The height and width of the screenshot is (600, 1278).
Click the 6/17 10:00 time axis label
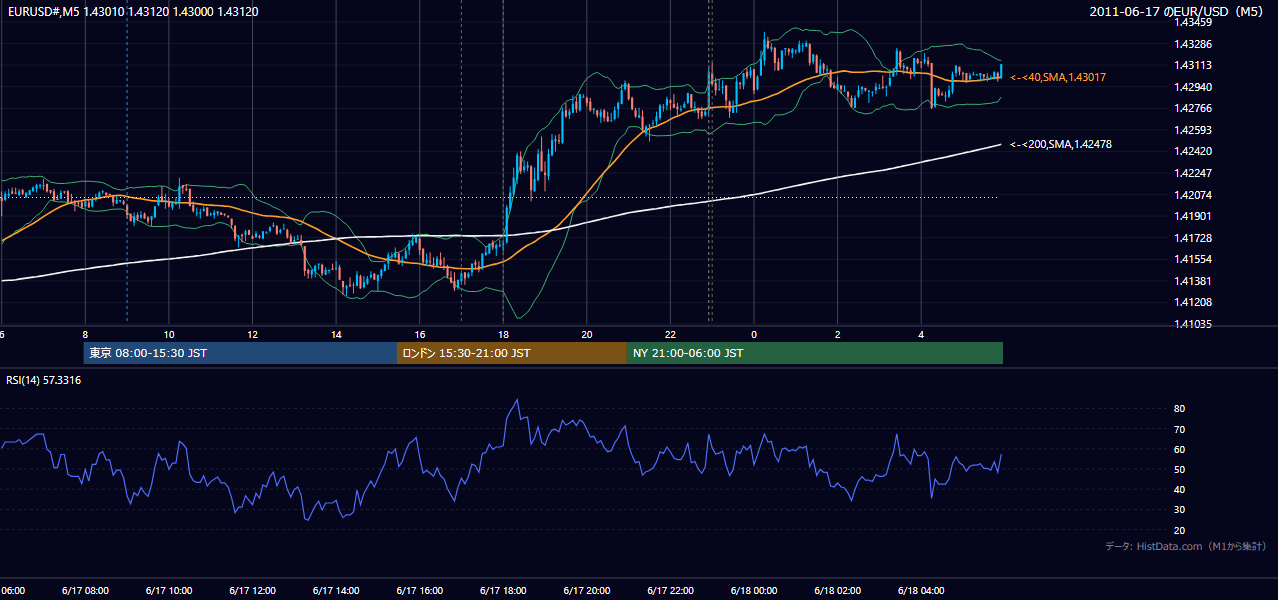click(x=168, y=590)
